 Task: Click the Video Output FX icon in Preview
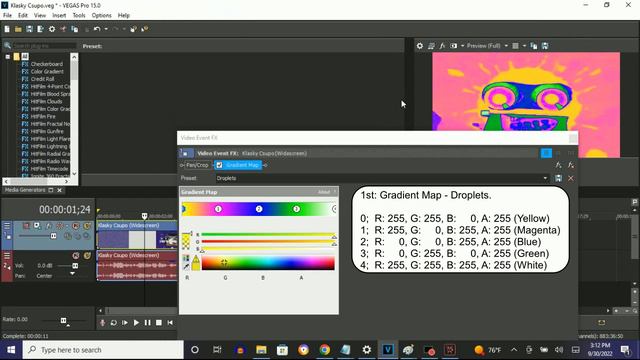[442, 46]
